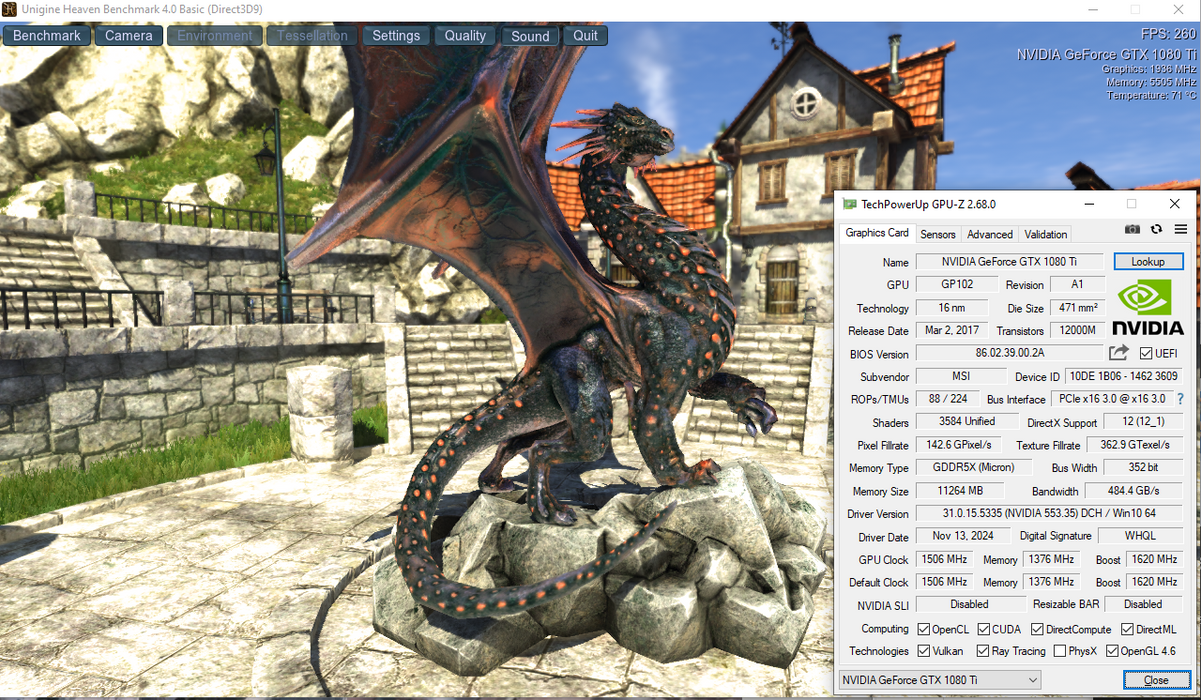Toggle the Ray Tracing checkbox
Screen dimensions: 1201x700
(984, 651)
